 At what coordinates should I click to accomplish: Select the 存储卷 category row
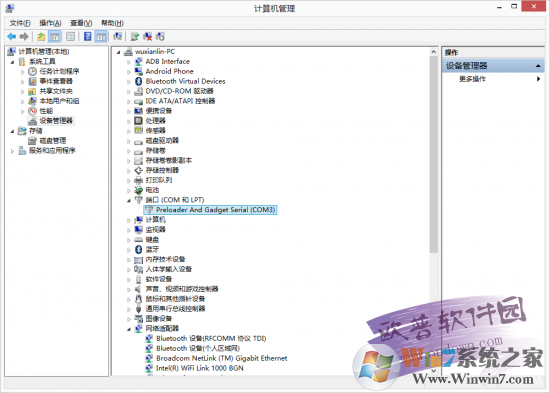pos(155,151)
